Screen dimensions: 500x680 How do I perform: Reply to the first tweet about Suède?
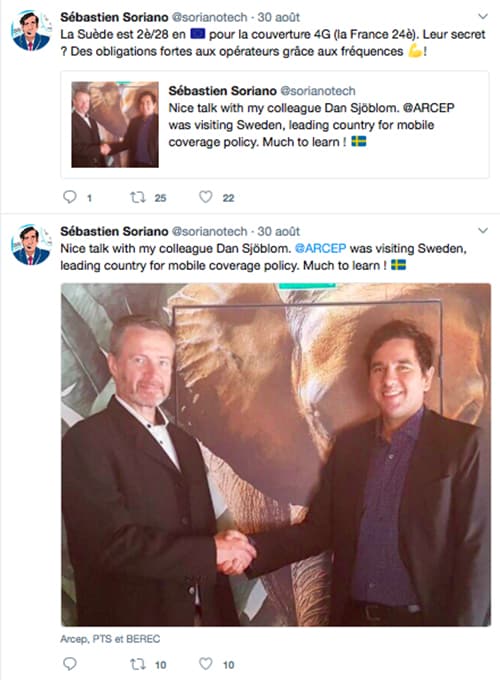coord(70,197)
